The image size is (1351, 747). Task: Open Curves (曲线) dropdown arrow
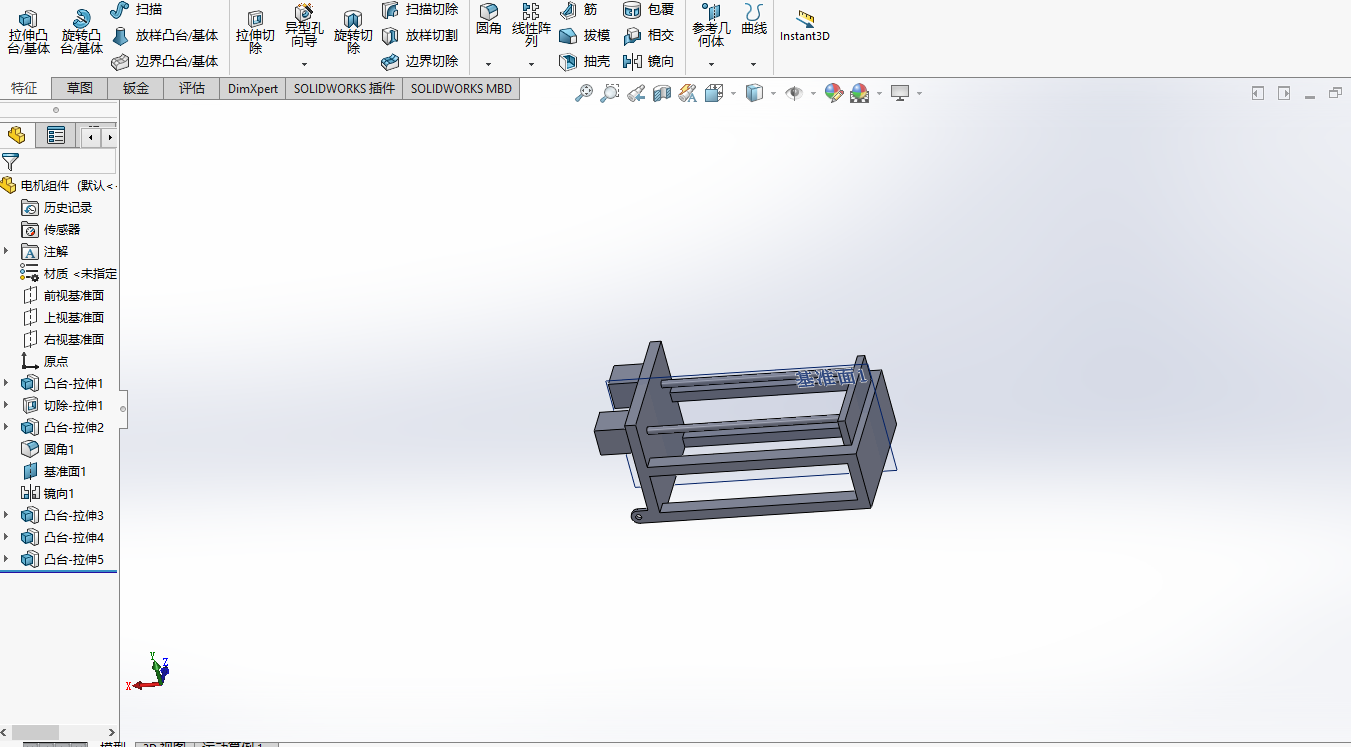754,64
